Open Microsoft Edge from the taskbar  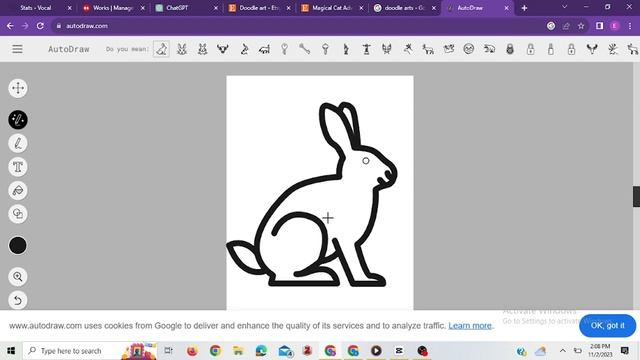click(261, 351)
